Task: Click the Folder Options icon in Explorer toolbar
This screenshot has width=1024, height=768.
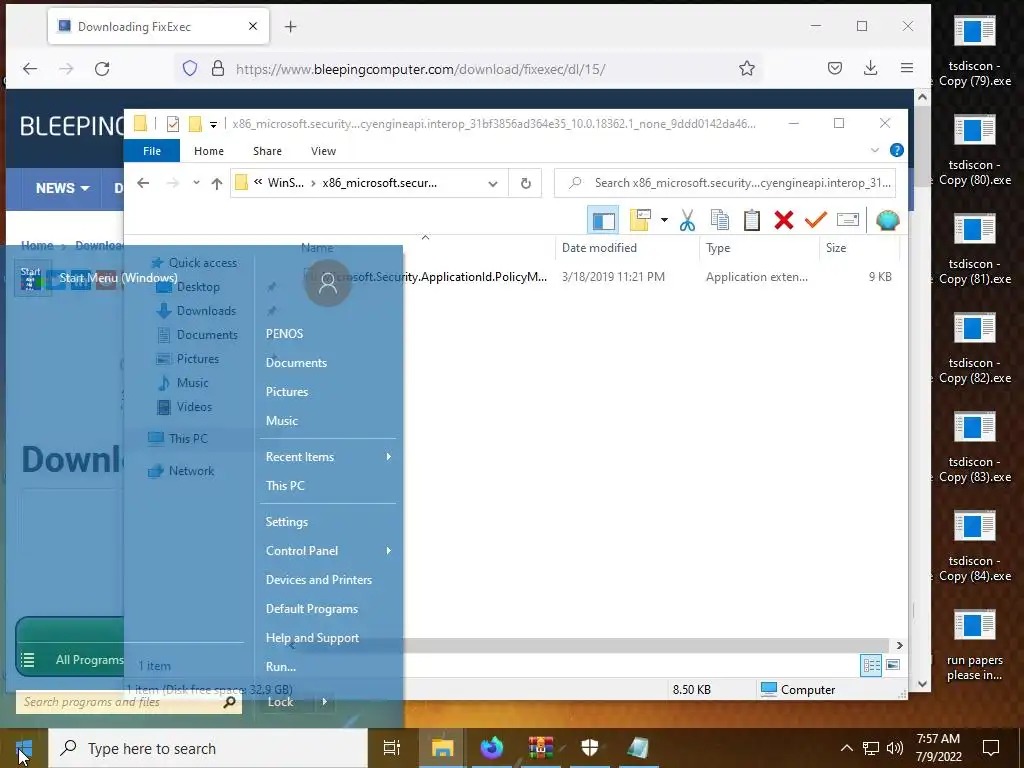Action: tap(640, 220)
